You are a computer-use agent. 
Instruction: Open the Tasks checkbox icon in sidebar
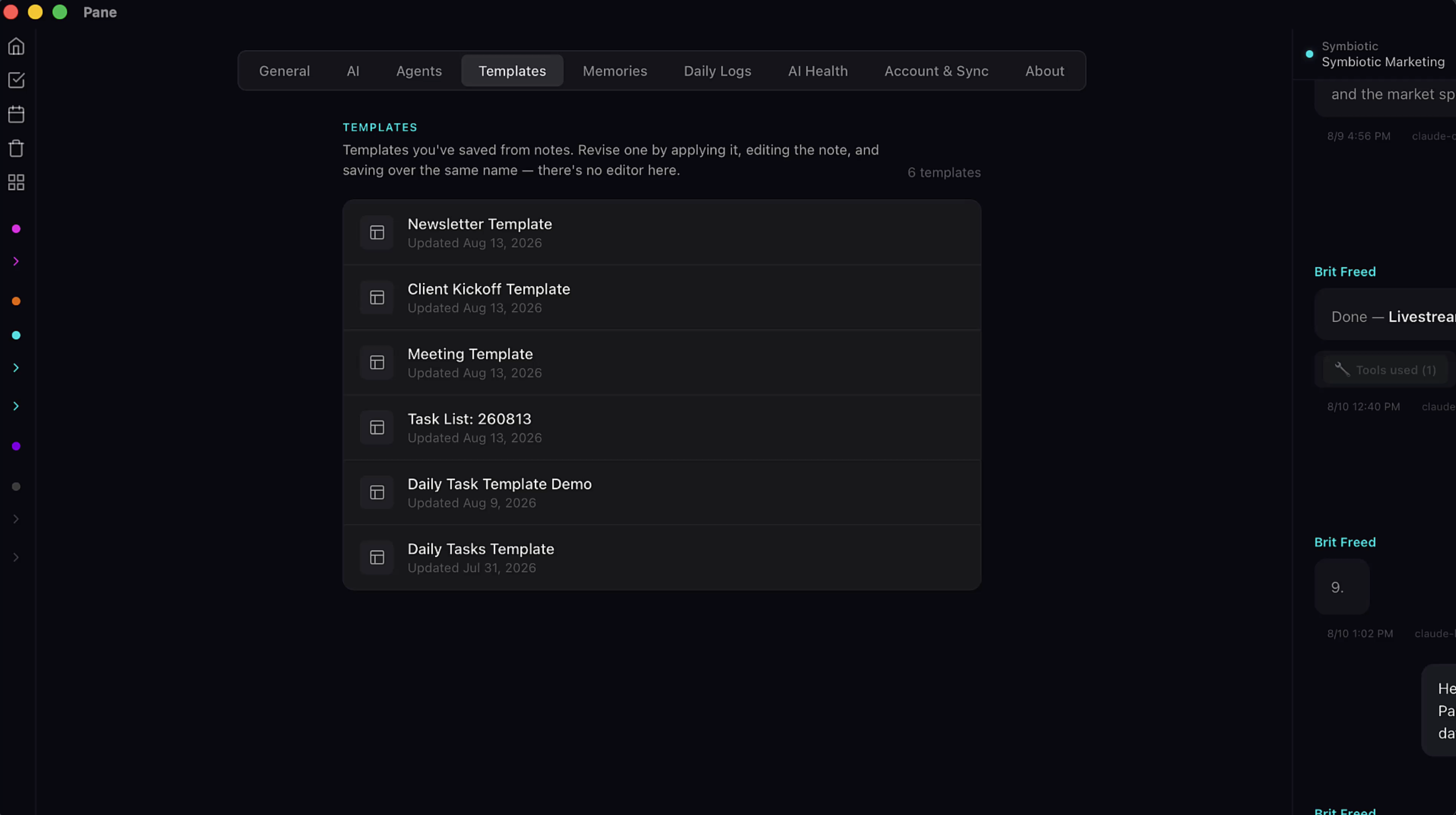[x=16, y=80]
